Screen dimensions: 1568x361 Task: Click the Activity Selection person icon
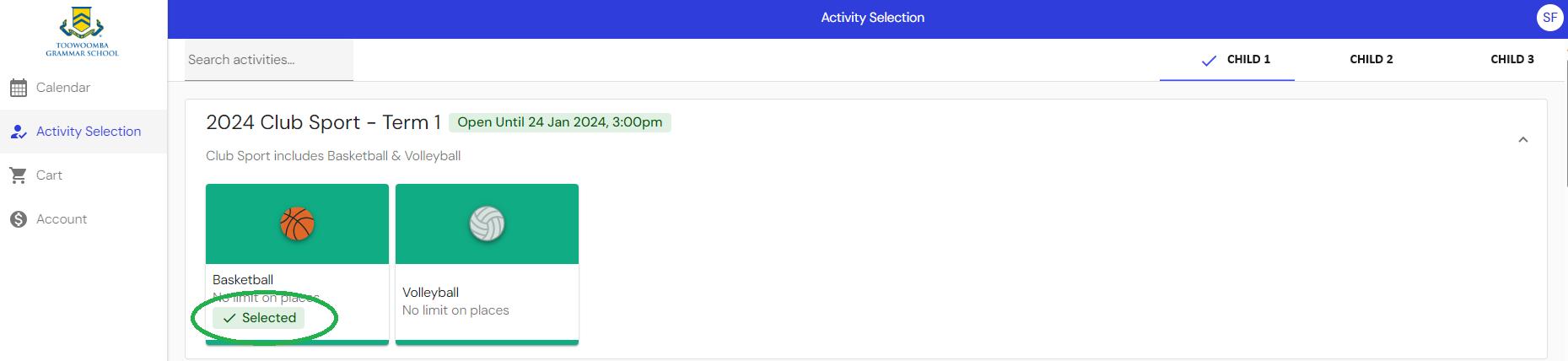point(19,132)
